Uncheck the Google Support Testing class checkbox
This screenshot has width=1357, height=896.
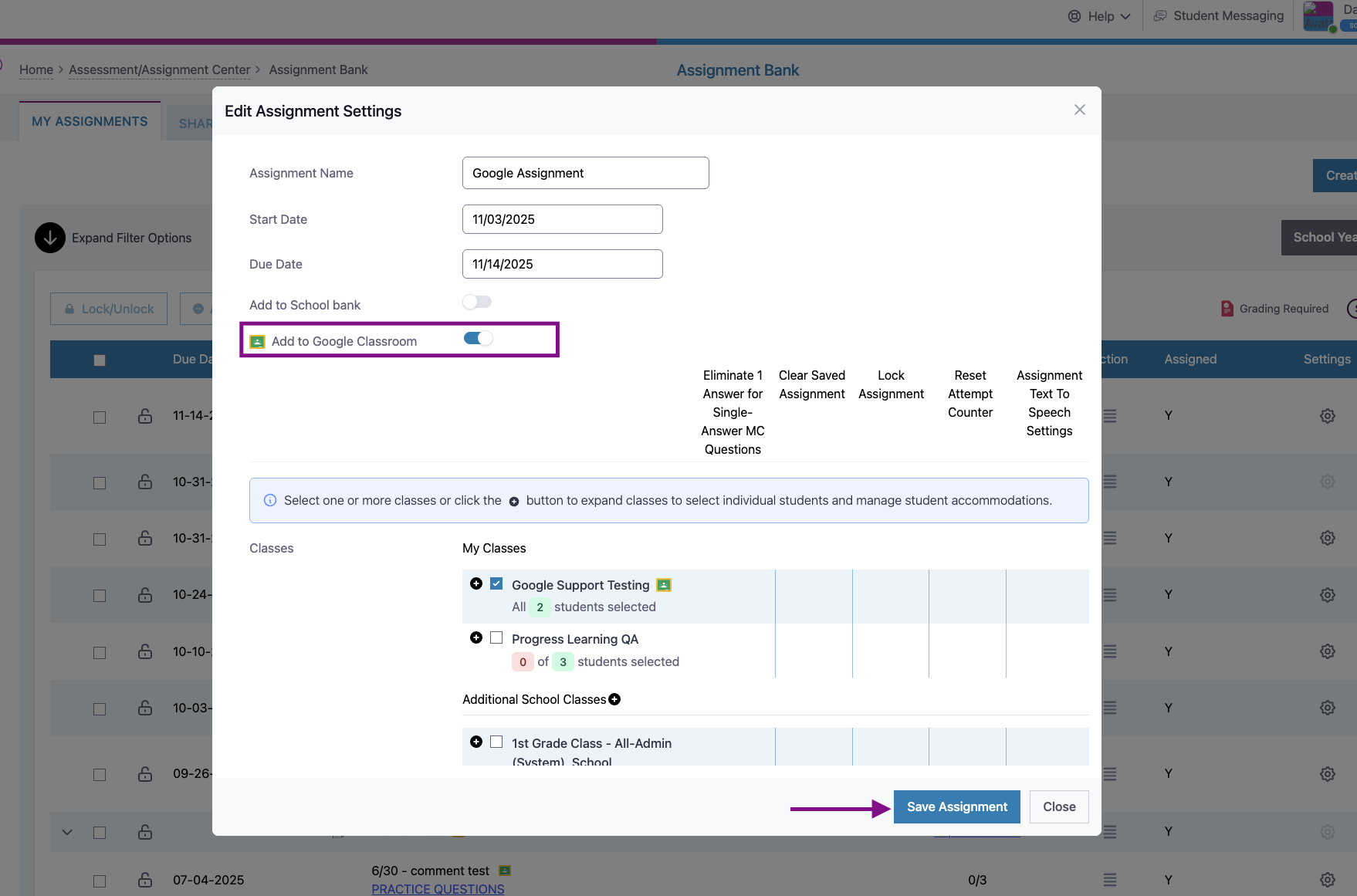point(496,583)
